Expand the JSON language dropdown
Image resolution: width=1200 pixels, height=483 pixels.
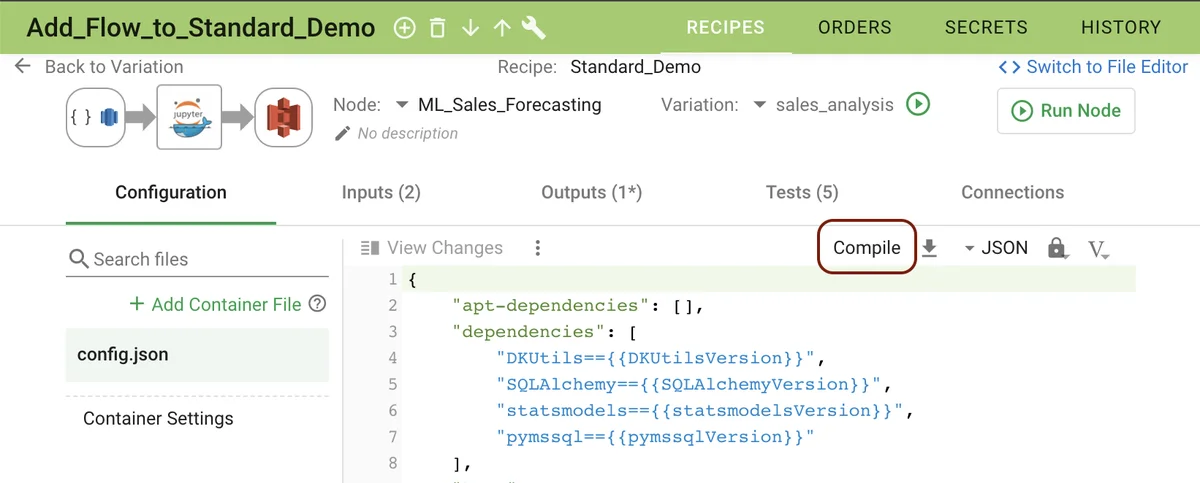(995, 248)
